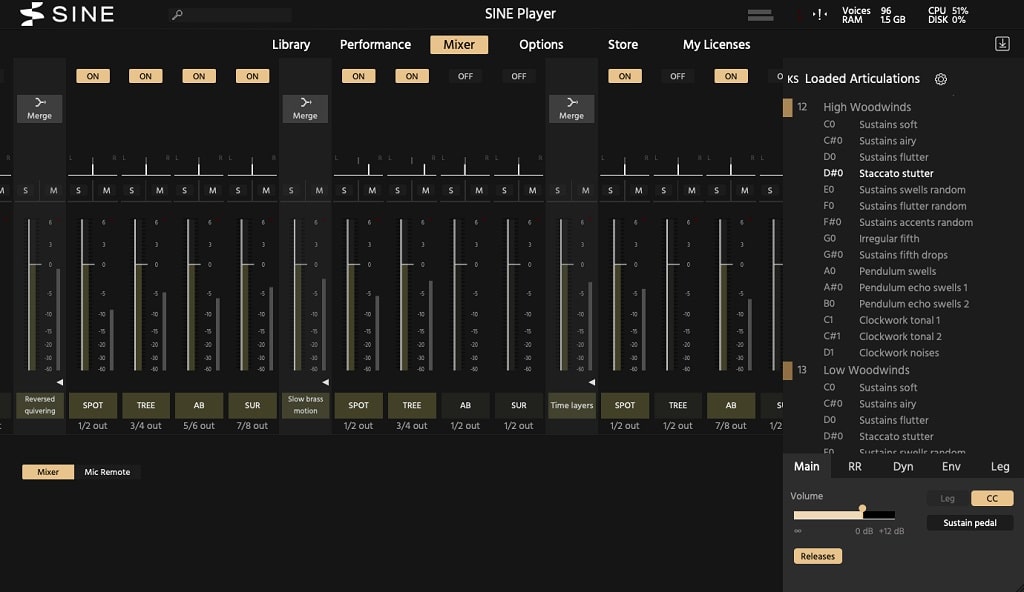This screenshot has height=592, width=1024.
Task: Click the KS keyswitch mode label
Action: pos(793,79)
